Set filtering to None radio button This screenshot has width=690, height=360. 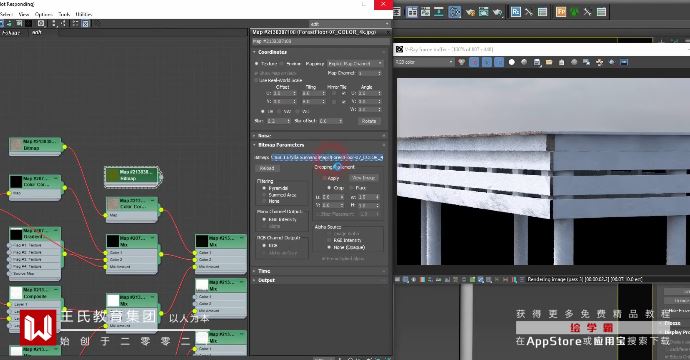[x=264, y=201]
